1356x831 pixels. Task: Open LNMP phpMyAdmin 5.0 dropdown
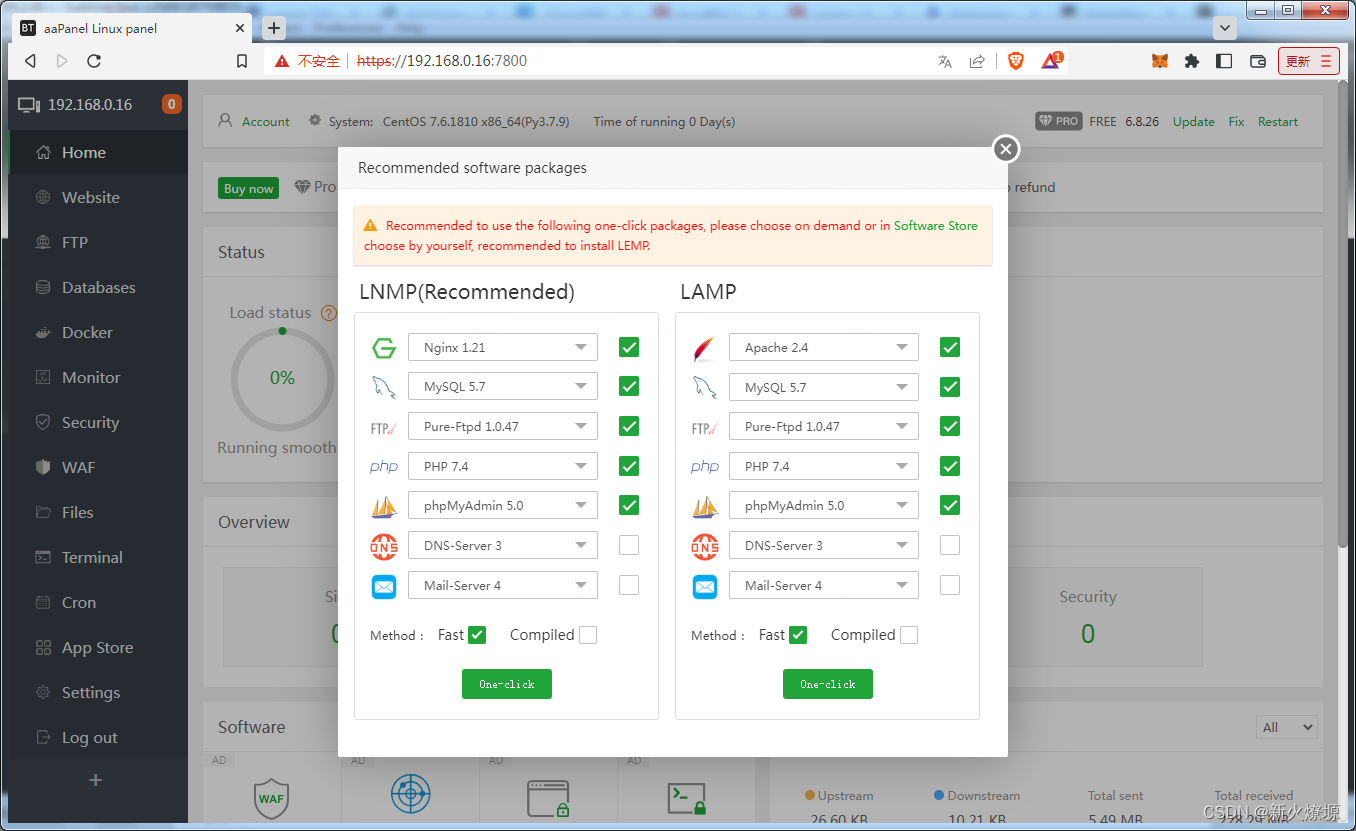click(x=503, y=505)
